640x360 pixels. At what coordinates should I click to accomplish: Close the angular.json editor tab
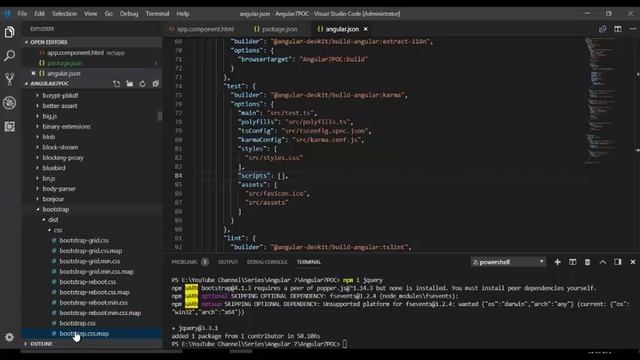click(x=366, y=29)
